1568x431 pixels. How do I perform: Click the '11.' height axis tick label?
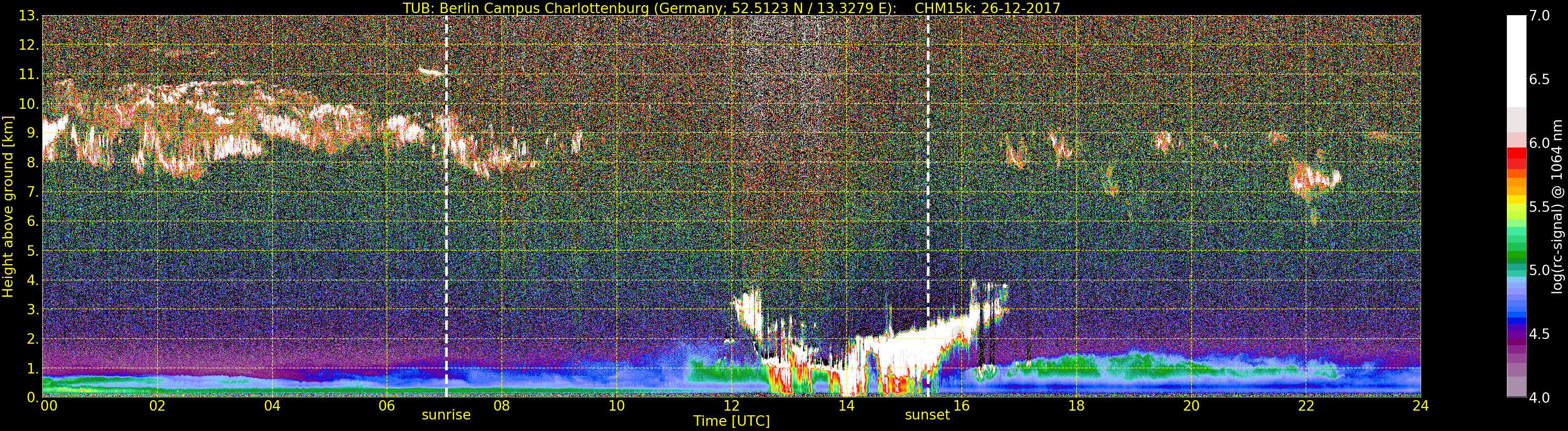29,74
